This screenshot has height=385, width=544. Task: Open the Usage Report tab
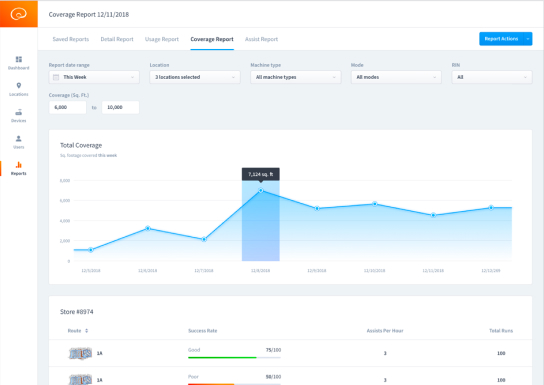162,39
